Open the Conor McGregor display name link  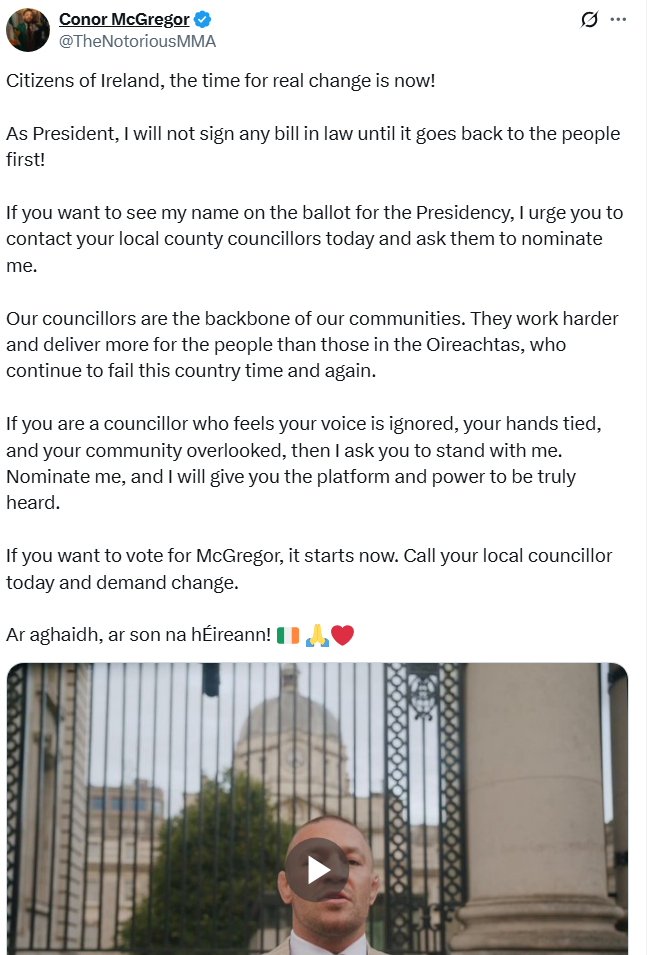coord(124,19)
